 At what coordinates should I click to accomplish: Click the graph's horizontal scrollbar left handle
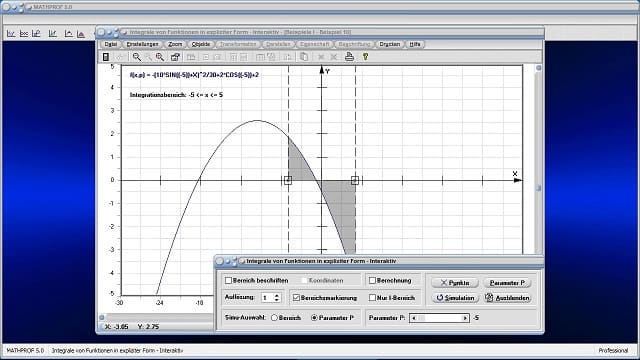[x=102, y=317]
